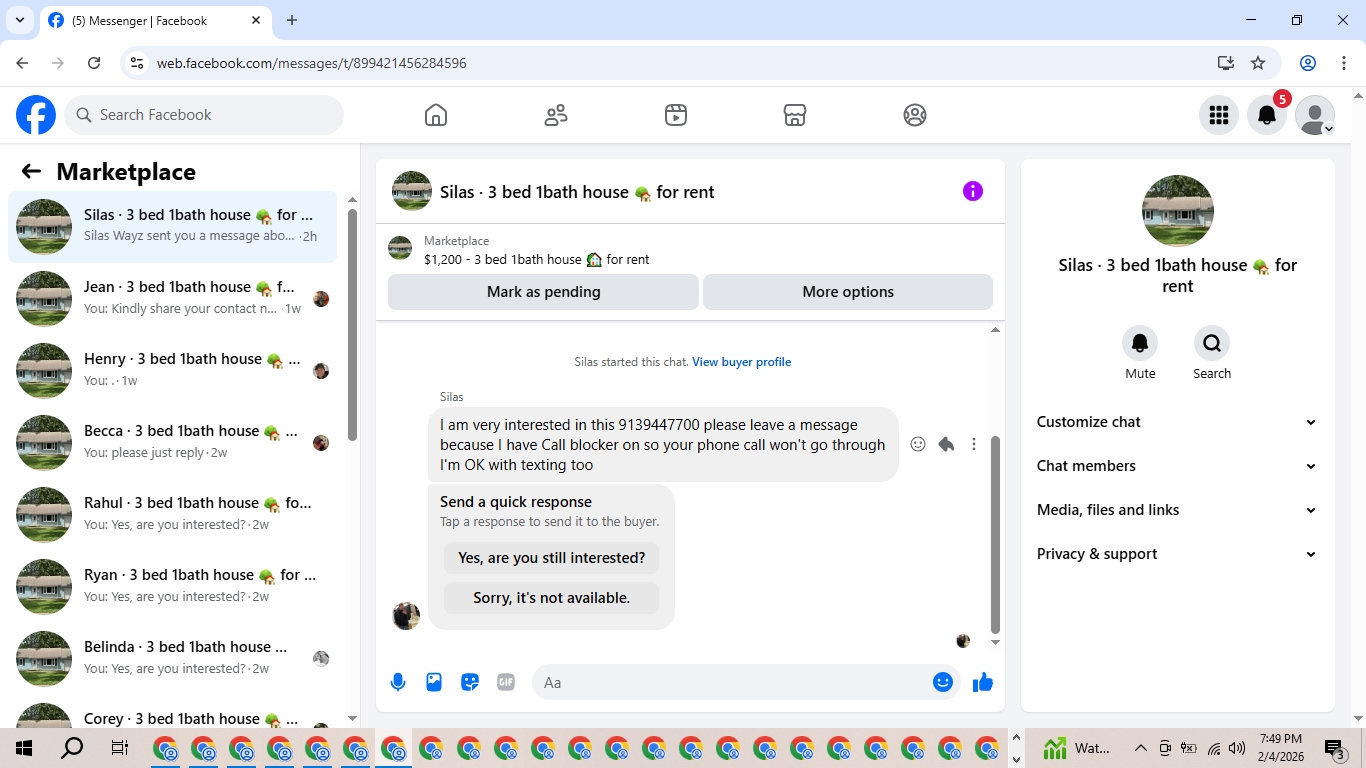Open Silas 3 bed 1bath house conversation

(x=172, y=227)
